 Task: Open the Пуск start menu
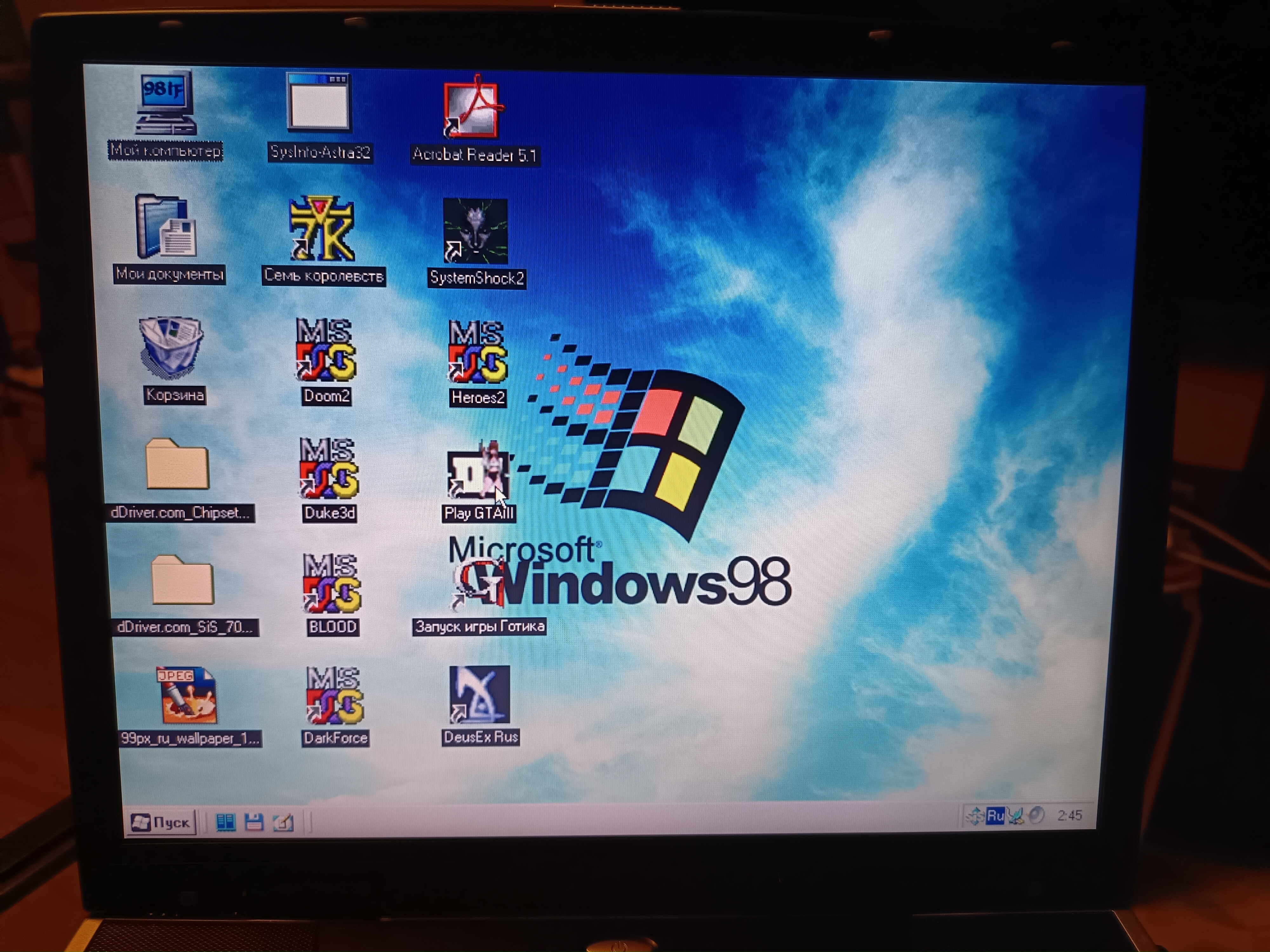click(x=161, y=822)
